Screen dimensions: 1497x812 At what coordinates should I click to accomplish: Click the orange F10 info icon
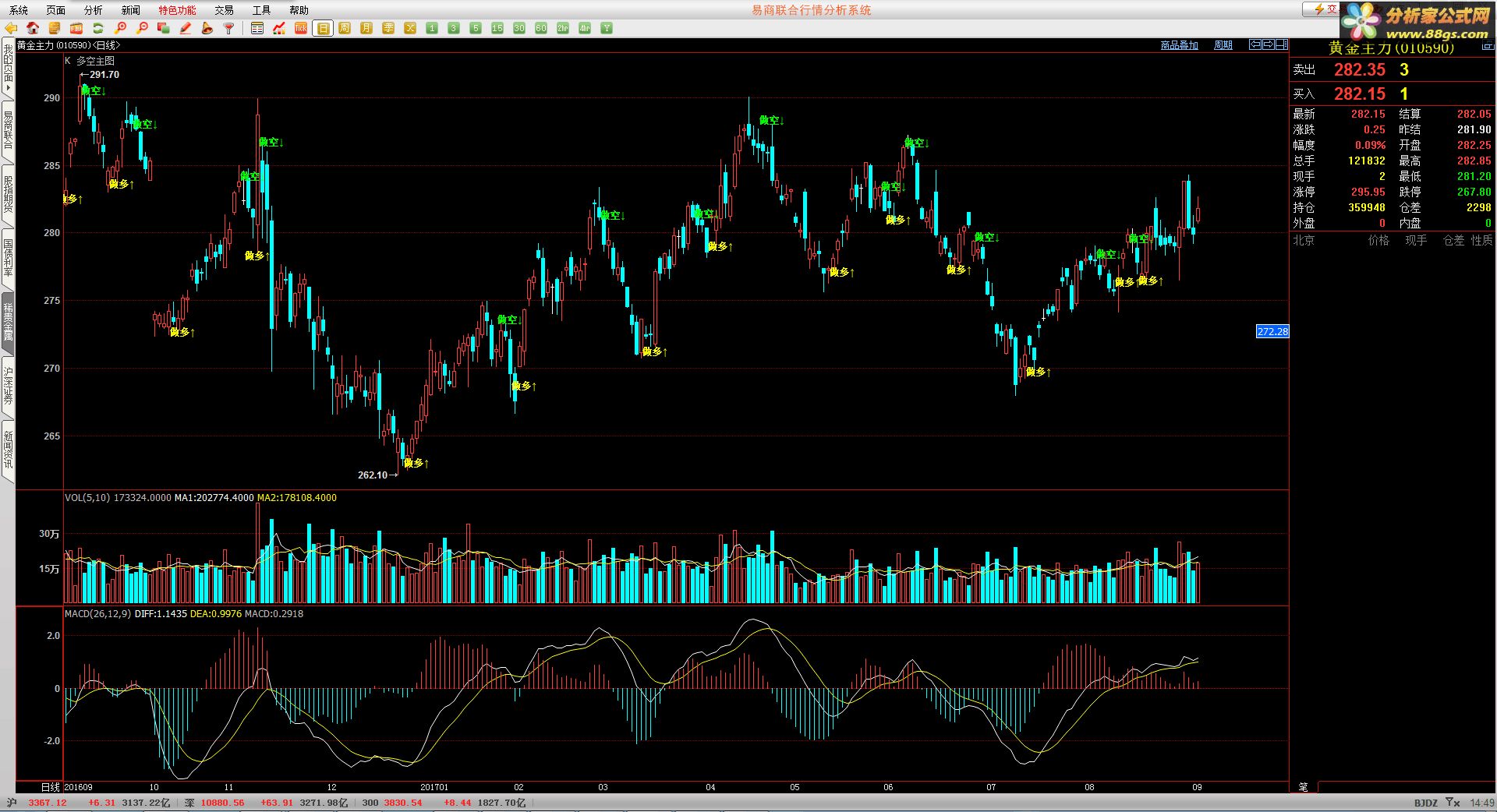point(76,28)
